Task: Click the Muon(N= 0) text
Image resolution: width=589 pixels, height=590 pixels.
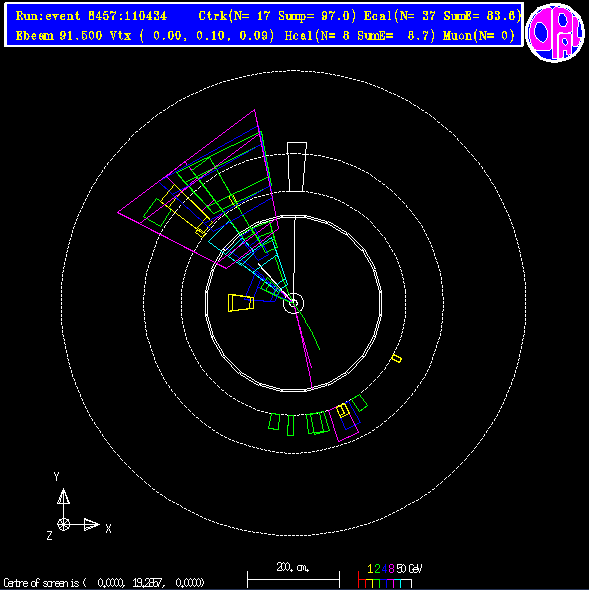Action: coord(479,36)
